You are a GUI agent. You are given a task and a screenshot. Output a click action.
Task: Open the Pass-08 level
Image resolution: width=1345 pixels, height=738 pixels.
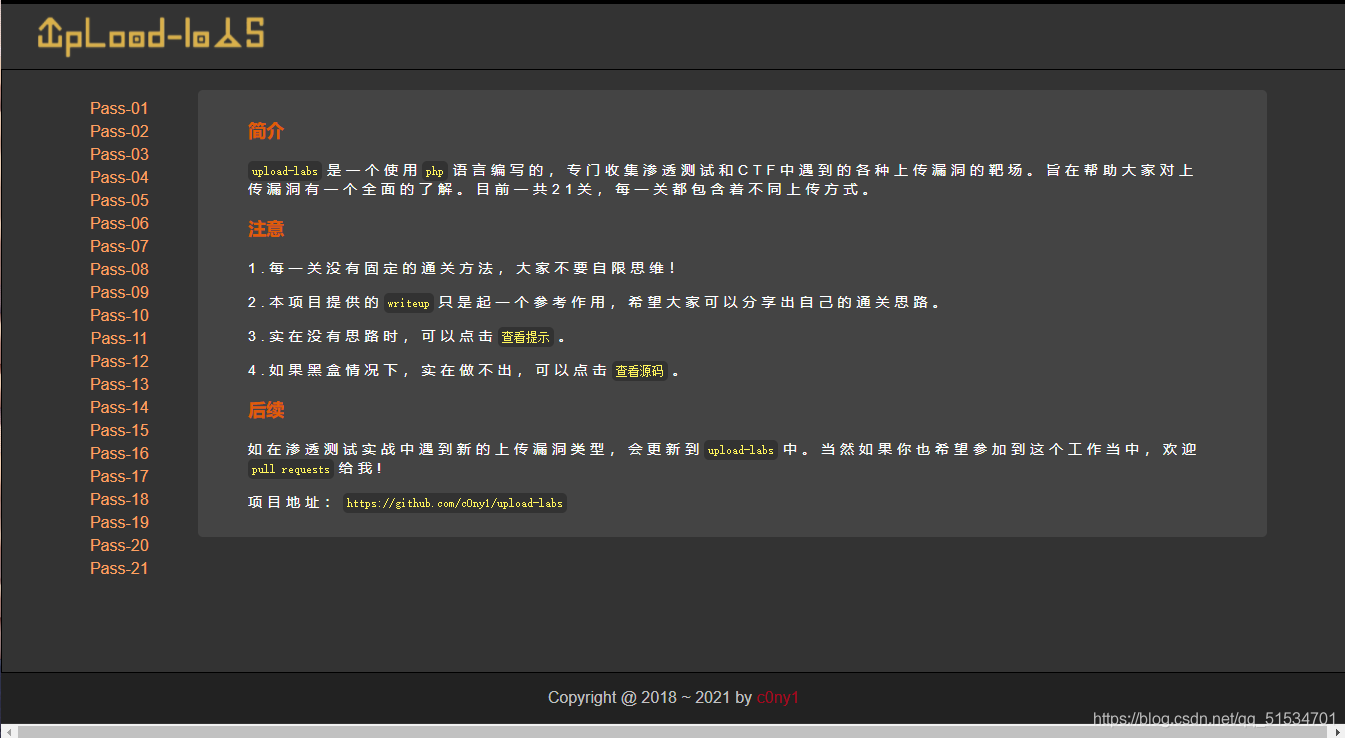pyautogui.click(x=119, y=269)
